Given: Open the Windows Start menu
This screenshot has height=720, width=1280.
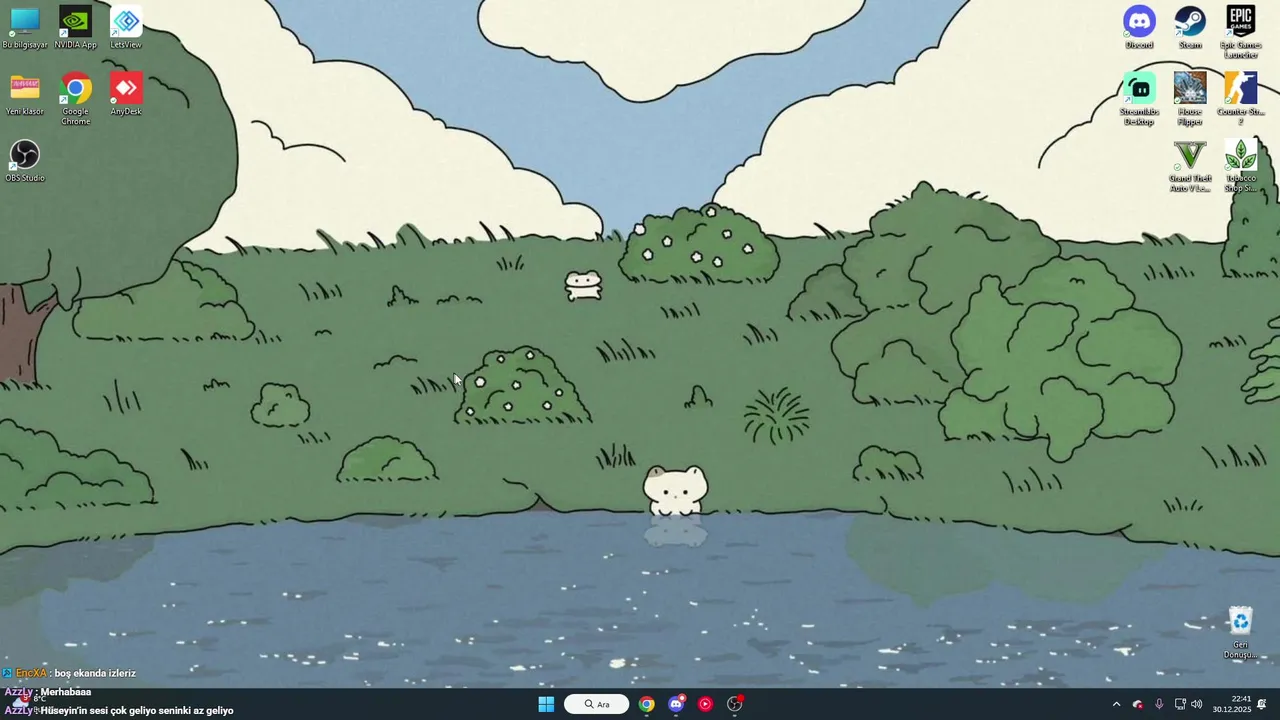Looking at the screenshot, I should (x=546, y=704).
